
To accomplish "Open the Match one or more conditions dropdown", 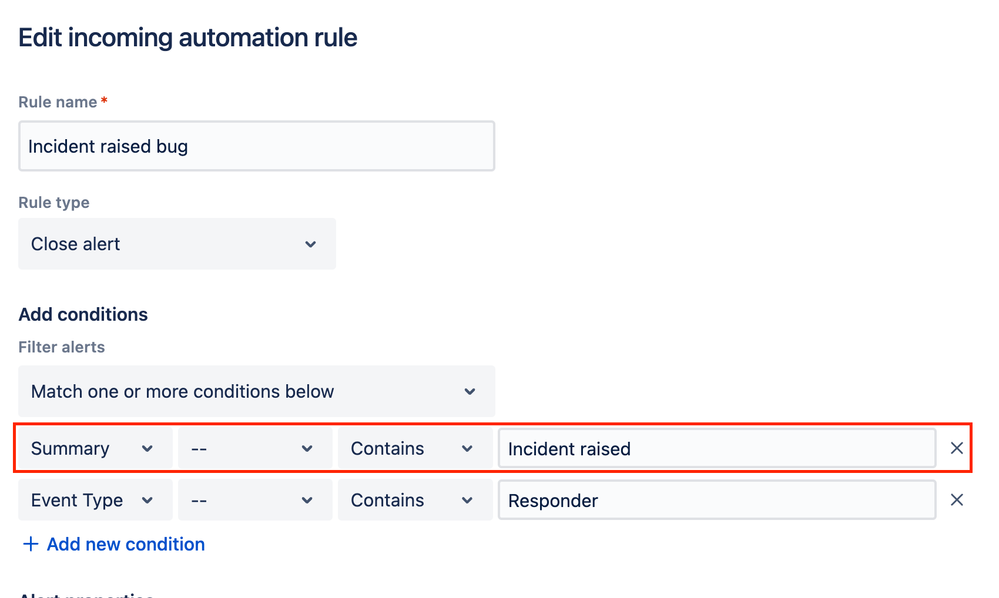I will click(x=257, y=391).
